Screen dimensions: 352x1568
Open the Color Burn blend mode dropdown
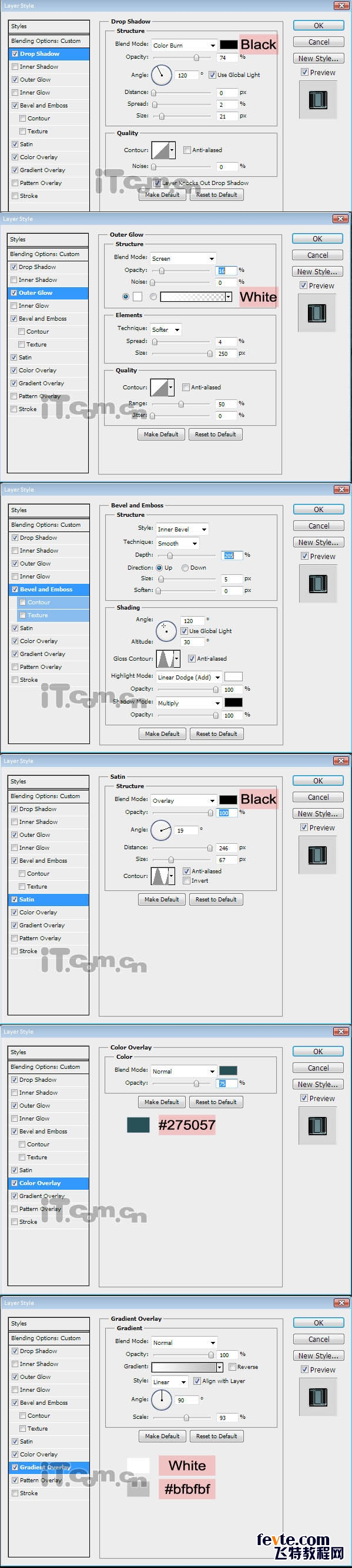click(184, 45)
